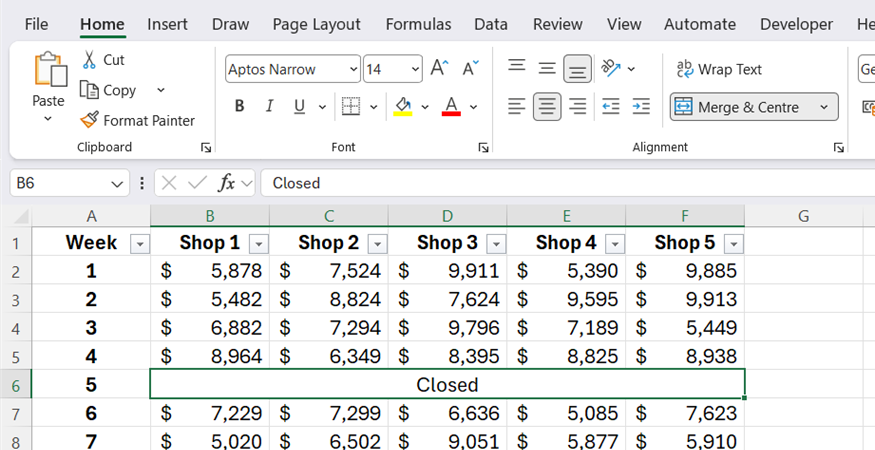Expand the borders options arrow
875x450 pixels.
373,107
